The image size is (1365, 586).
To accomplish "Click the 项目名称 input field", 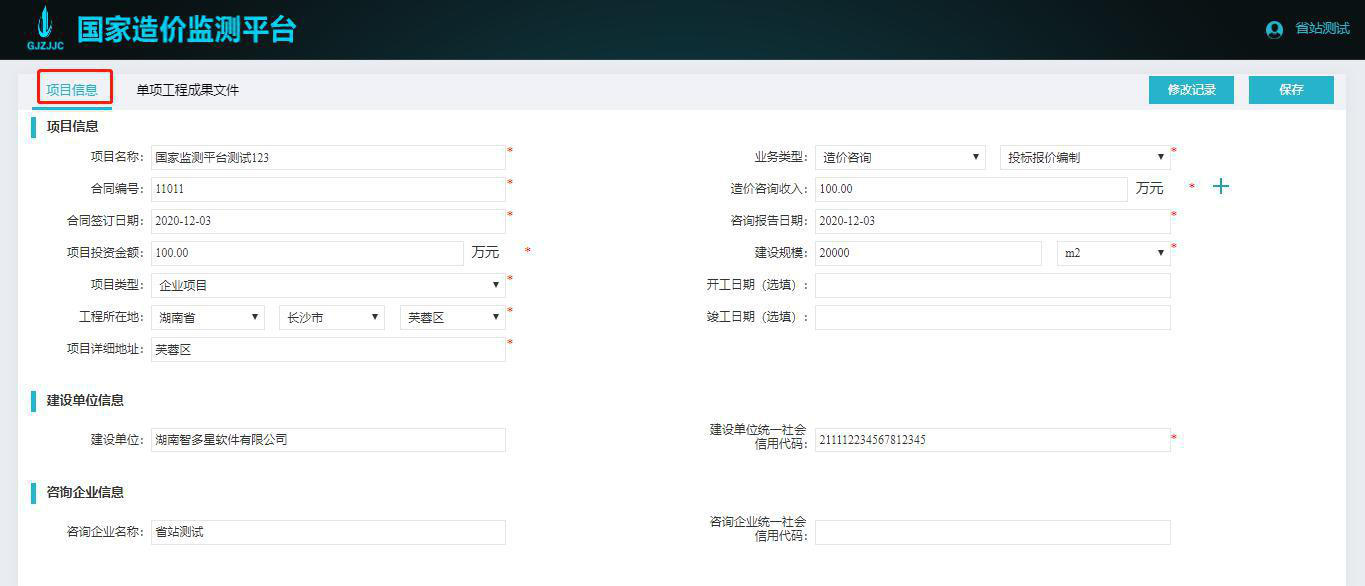I will [330, 157].
